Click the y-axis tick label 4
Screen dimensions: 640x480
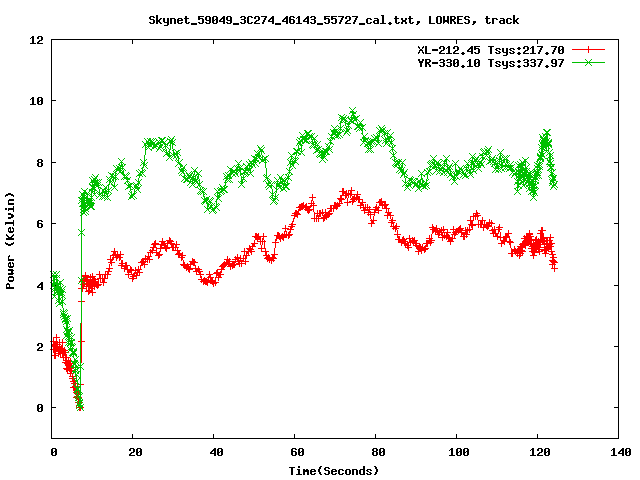(40, 286)
